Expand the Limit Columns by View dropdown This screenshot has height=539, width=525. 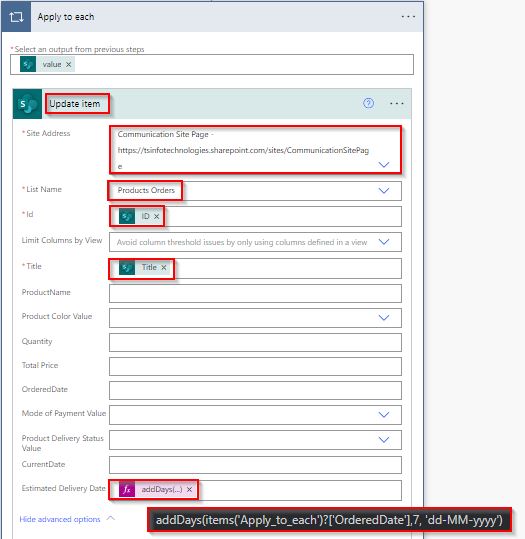tap(384, 242)
